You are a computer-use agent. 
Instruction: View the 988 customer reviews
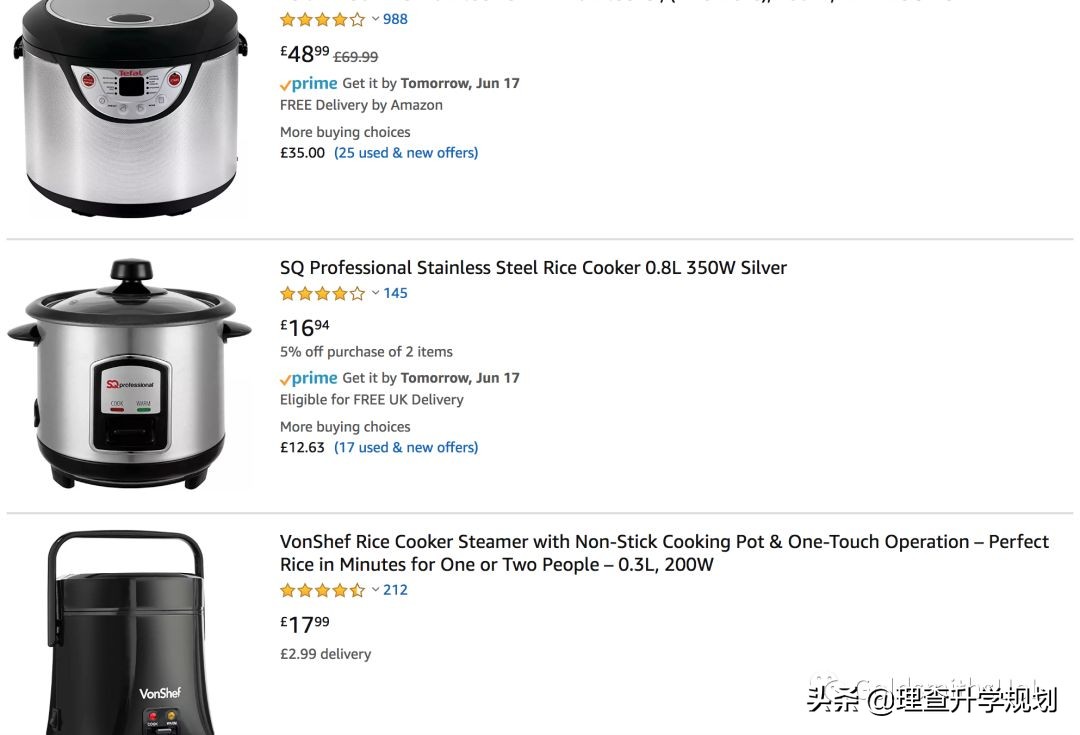[395, 19]
